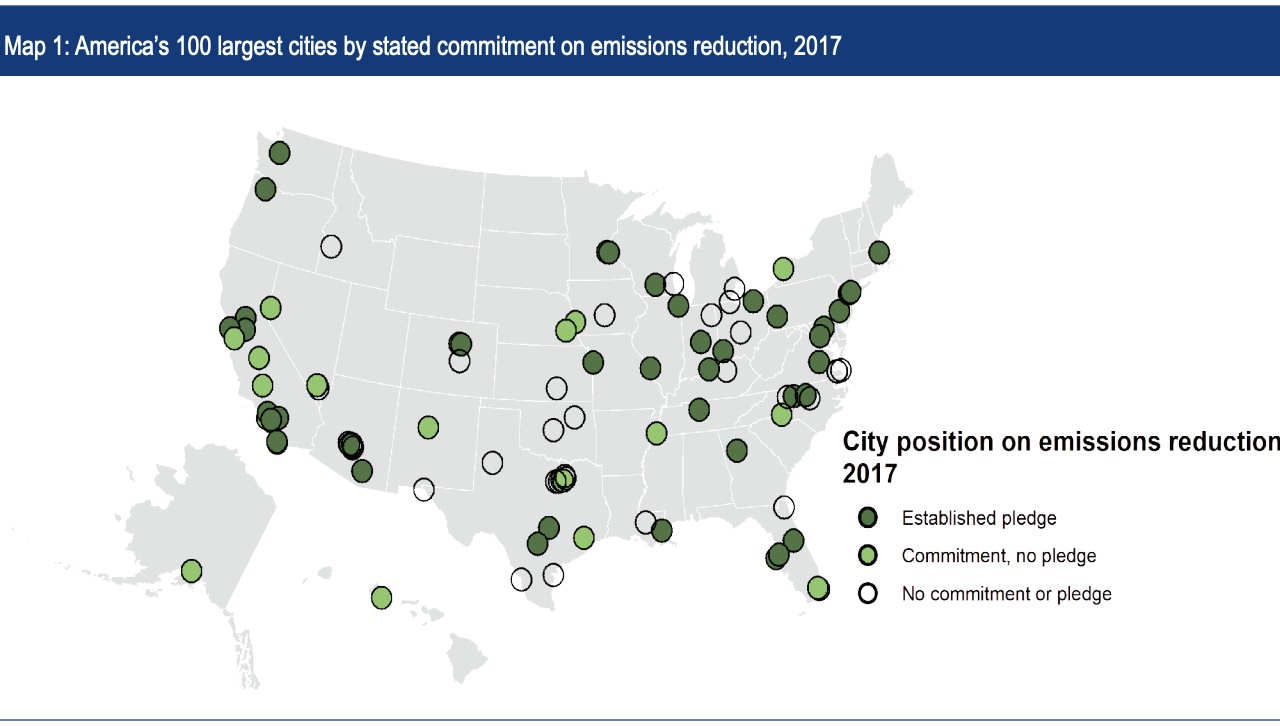This screenshot has width=1280, height=726.
Task: Click the "City position on emissions reduction" heading
Action: click(x=1060, y=442)
